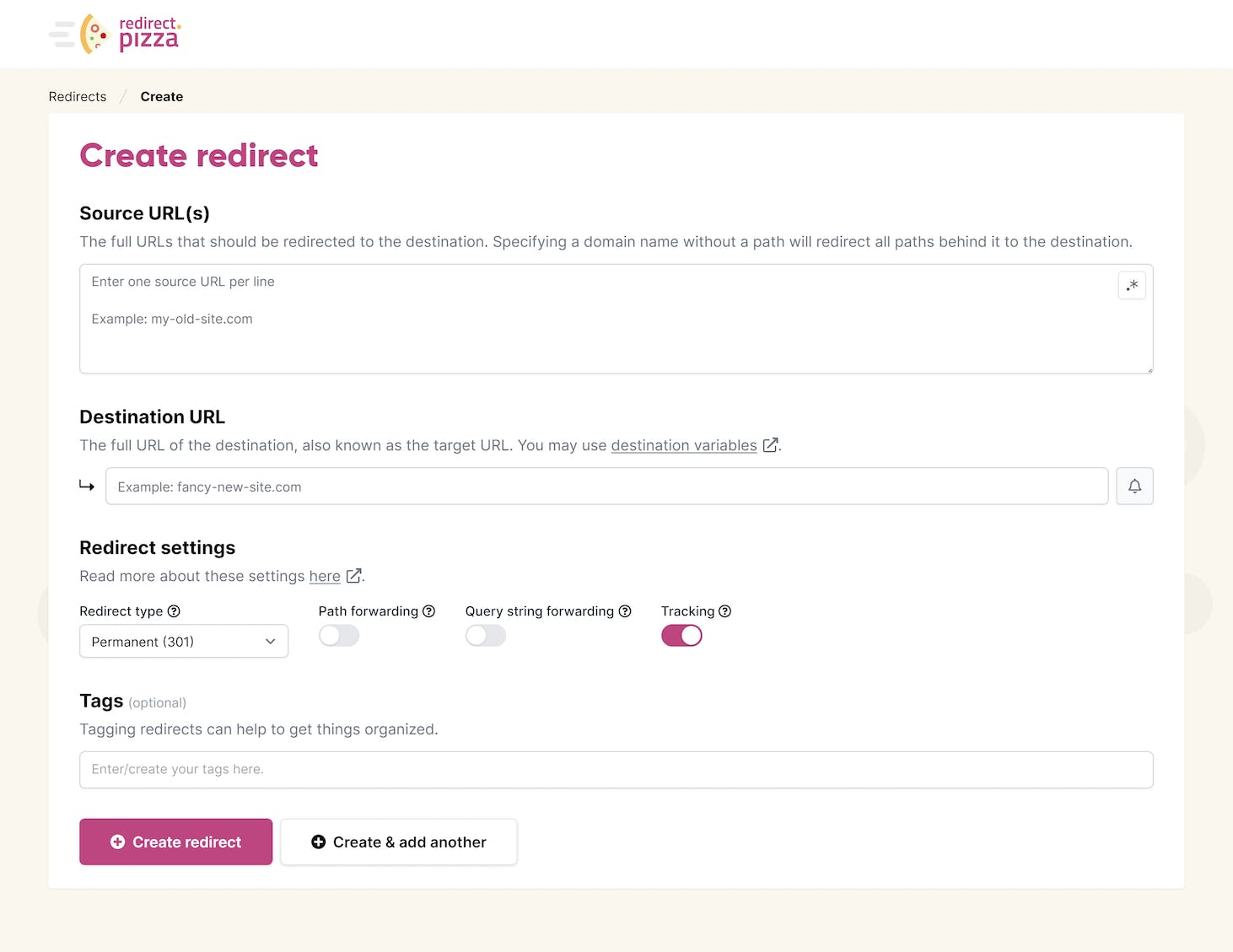The height and width of the screenshot is (952, 1233).
Task: Open the Redirect type help question icon
Action: [174, 611]
